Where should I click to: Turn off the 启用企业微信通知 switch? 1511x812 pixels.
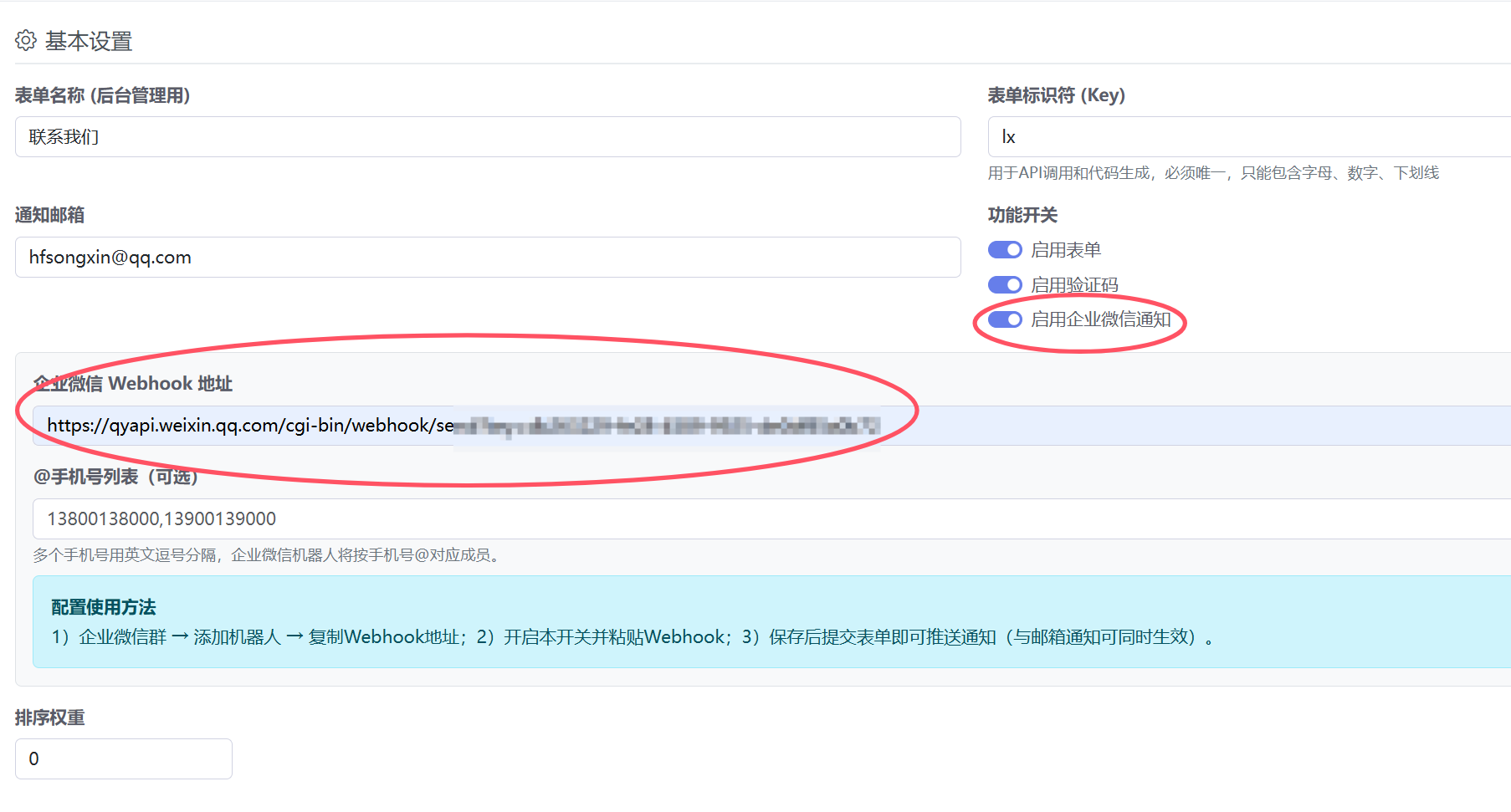pyautogui.click(x=1005, y=319)
